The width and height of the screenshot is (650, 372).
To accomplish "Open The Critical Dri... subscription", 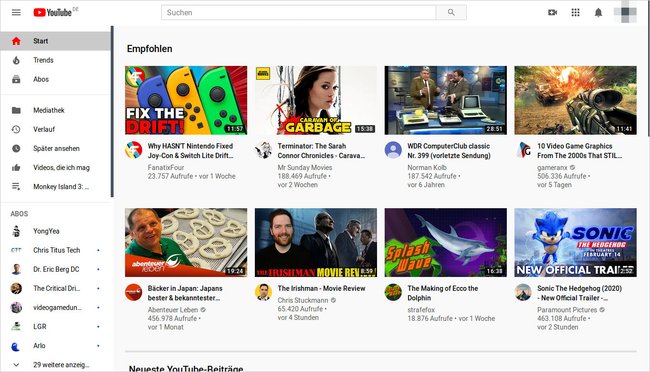I will 56,288.
